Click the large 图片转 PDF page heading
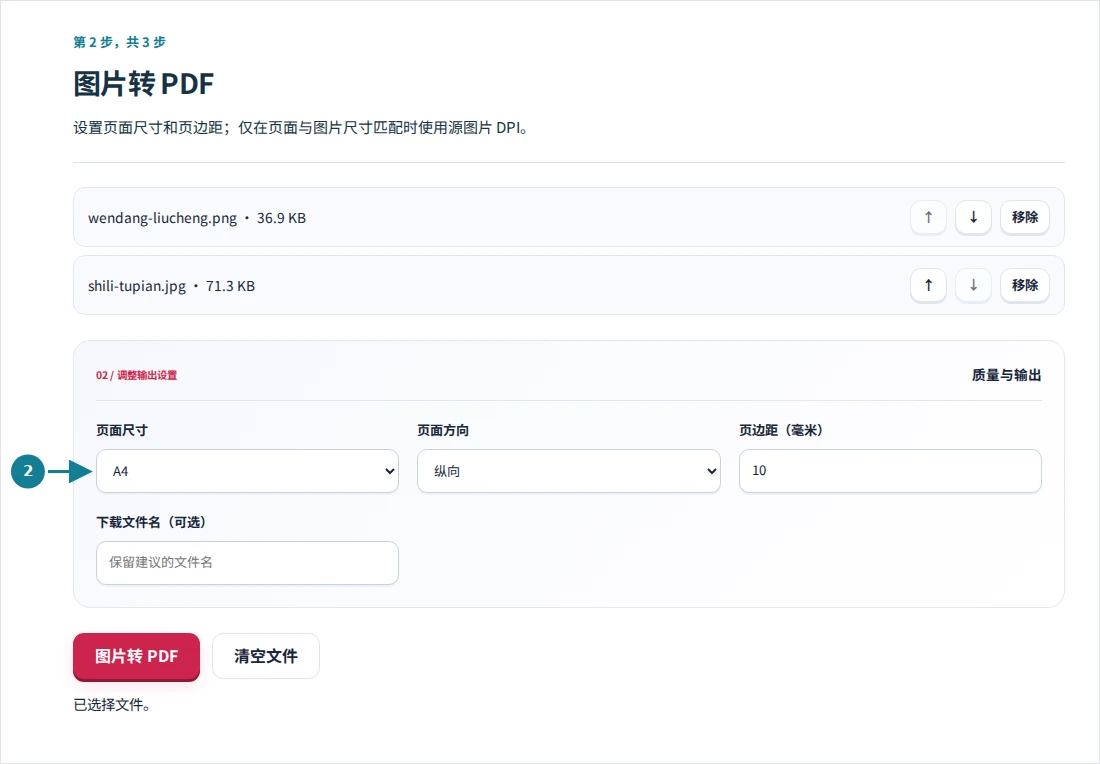The height and width of the screenshot is (764, 1100). [143, 84]
